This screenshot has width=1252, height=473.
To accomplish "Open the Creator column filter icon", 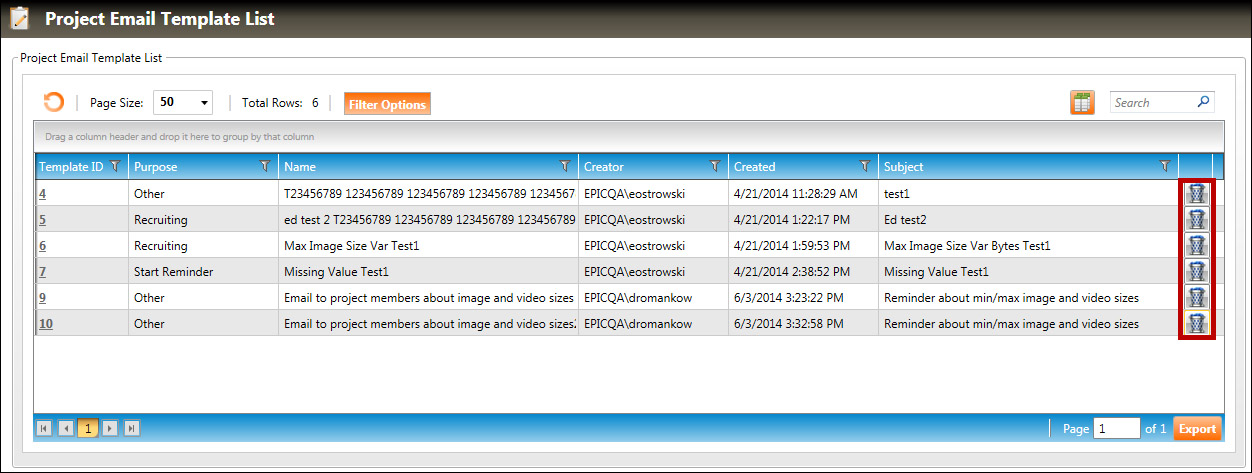I will (714, 166).
